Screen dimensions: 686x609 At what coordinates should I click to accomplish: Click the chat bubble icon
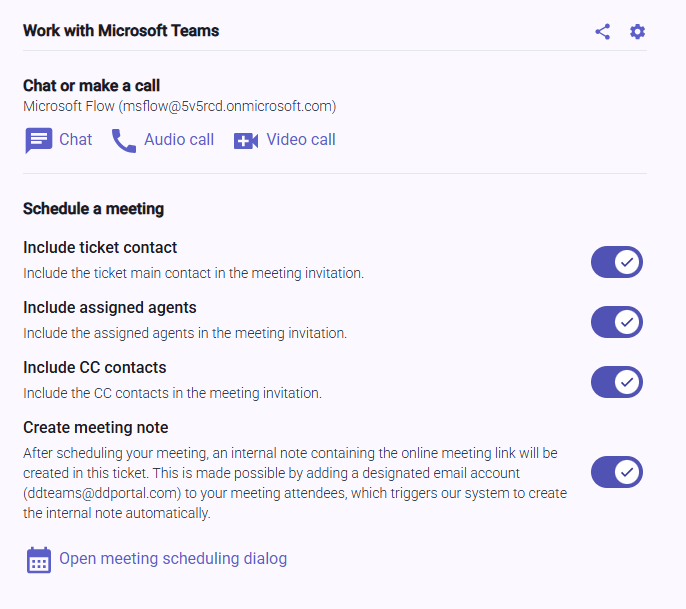(38, 140)
